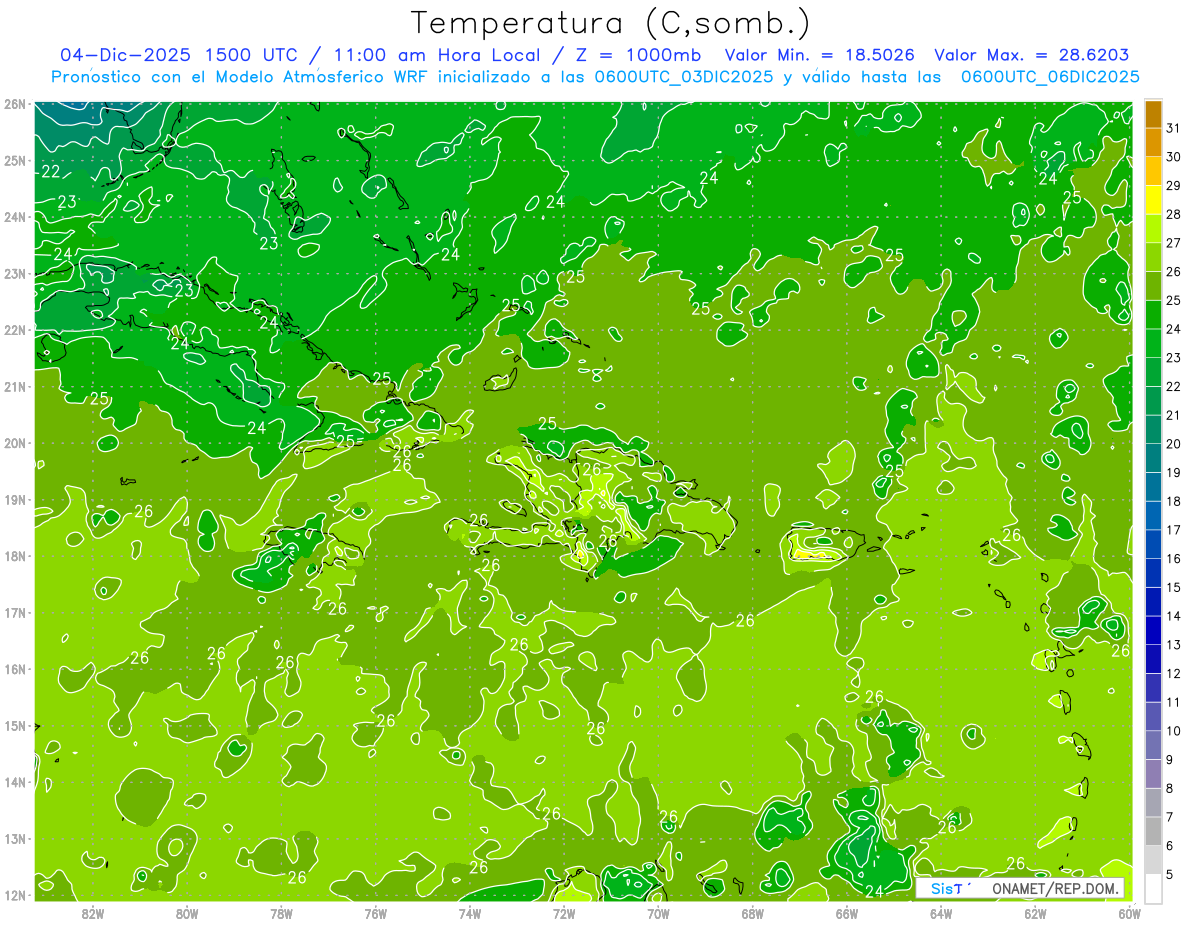The image size is (1200, 927).
Task: Click the "19N" latitude label
Action: [15, 499]
